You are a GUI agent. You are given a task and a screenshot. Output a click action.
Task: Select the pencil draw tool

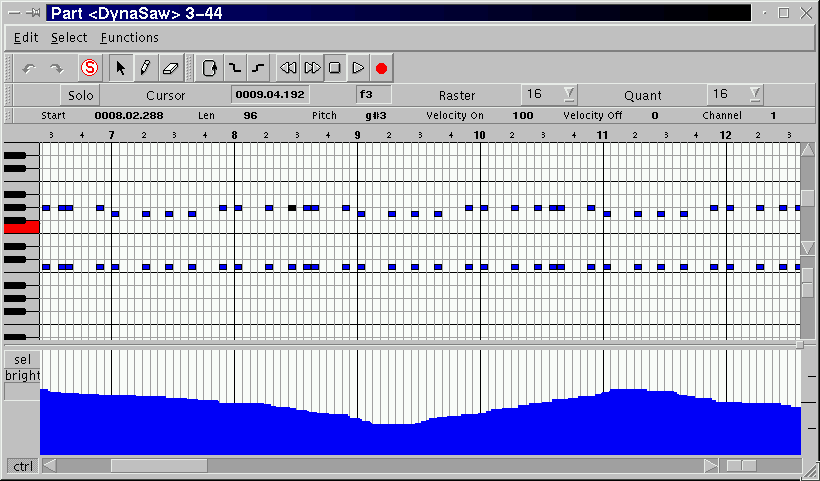pyautogui.click(x=145, y=68)
